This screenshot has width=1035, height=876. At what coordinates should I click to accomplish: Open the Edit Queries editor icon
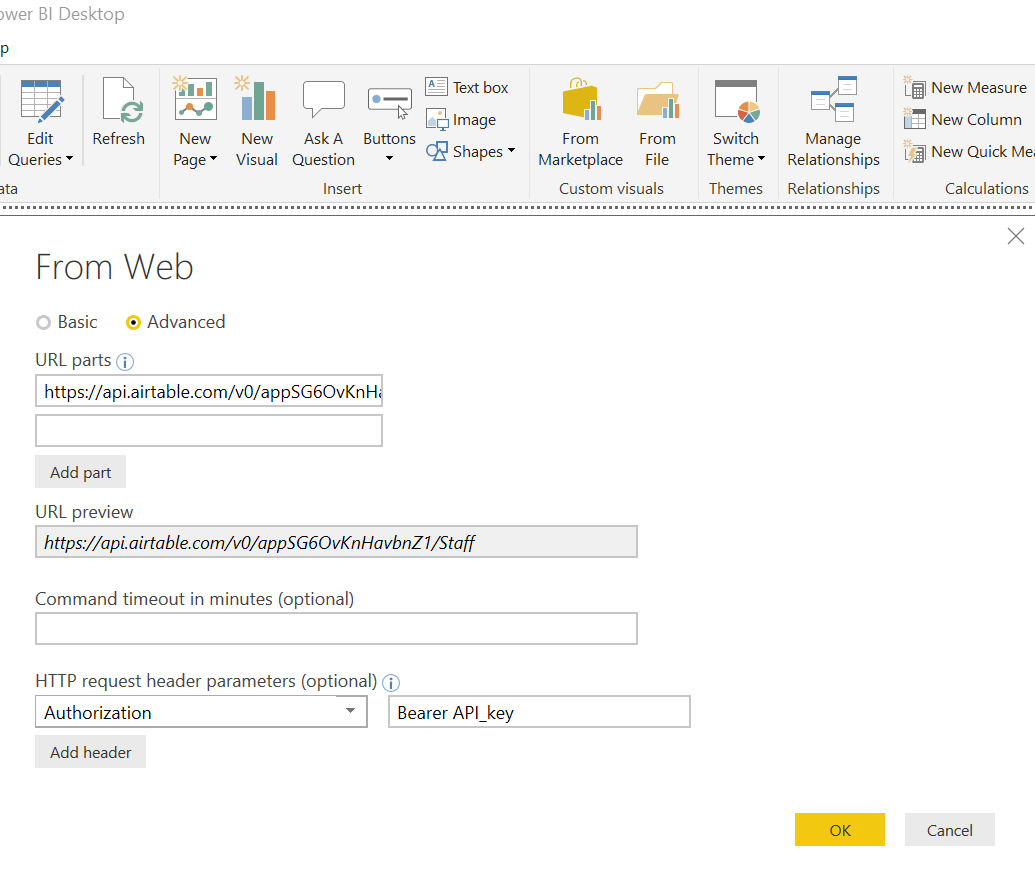[x=41, y=101]
